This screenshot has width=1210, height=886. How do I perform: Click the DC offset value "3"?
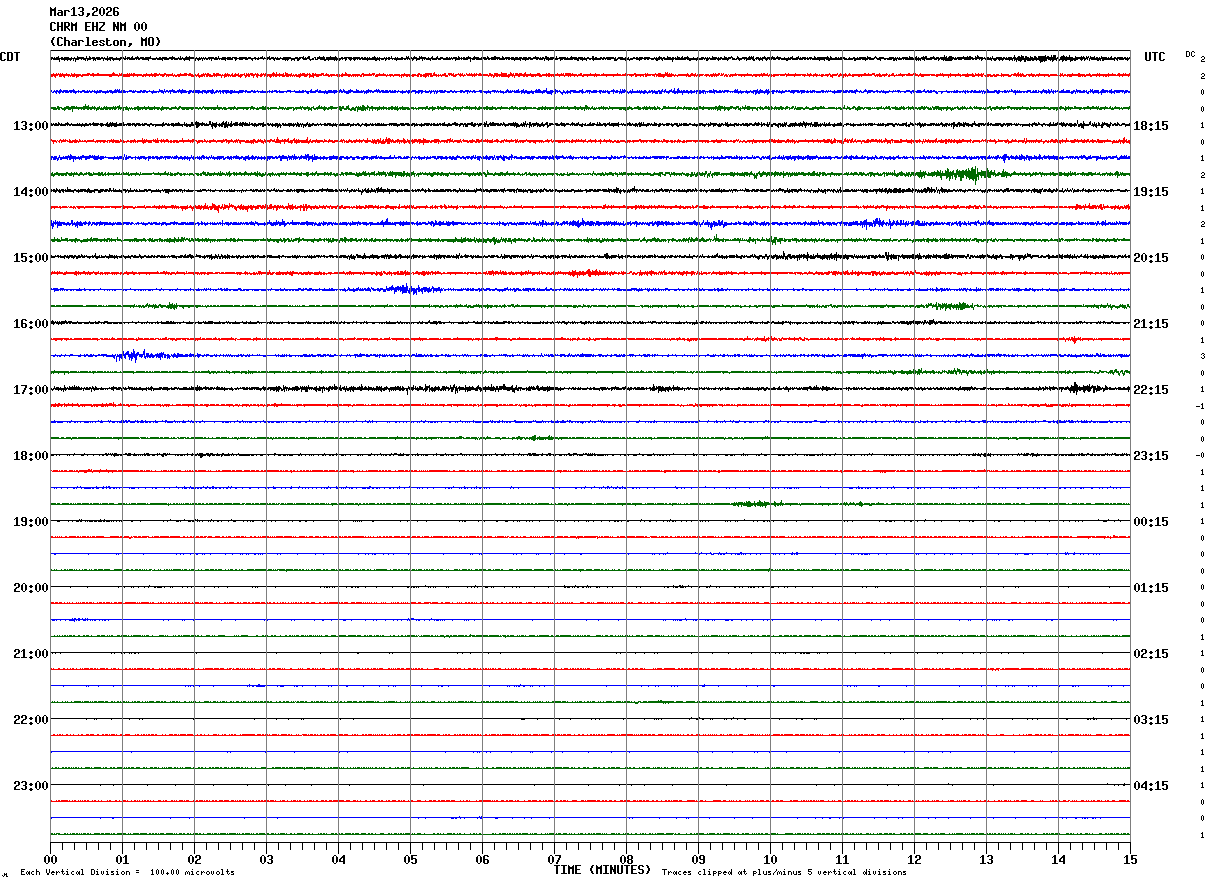(1202, 356)
